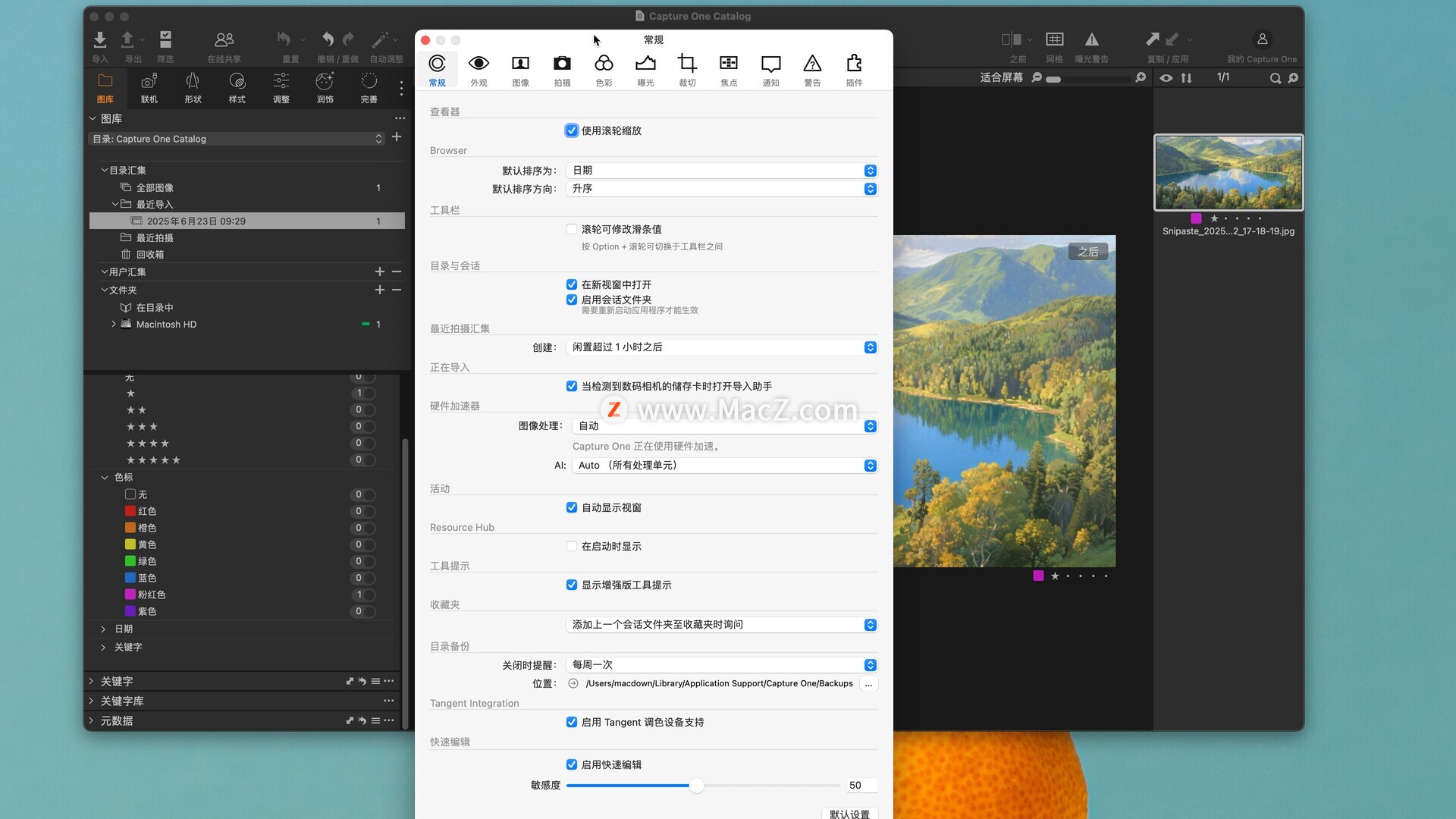1456x819 pixels.
Task: Toggle the Grid (网格) overlay icon
Action: pyautogui.click(x=1055, y=39)
